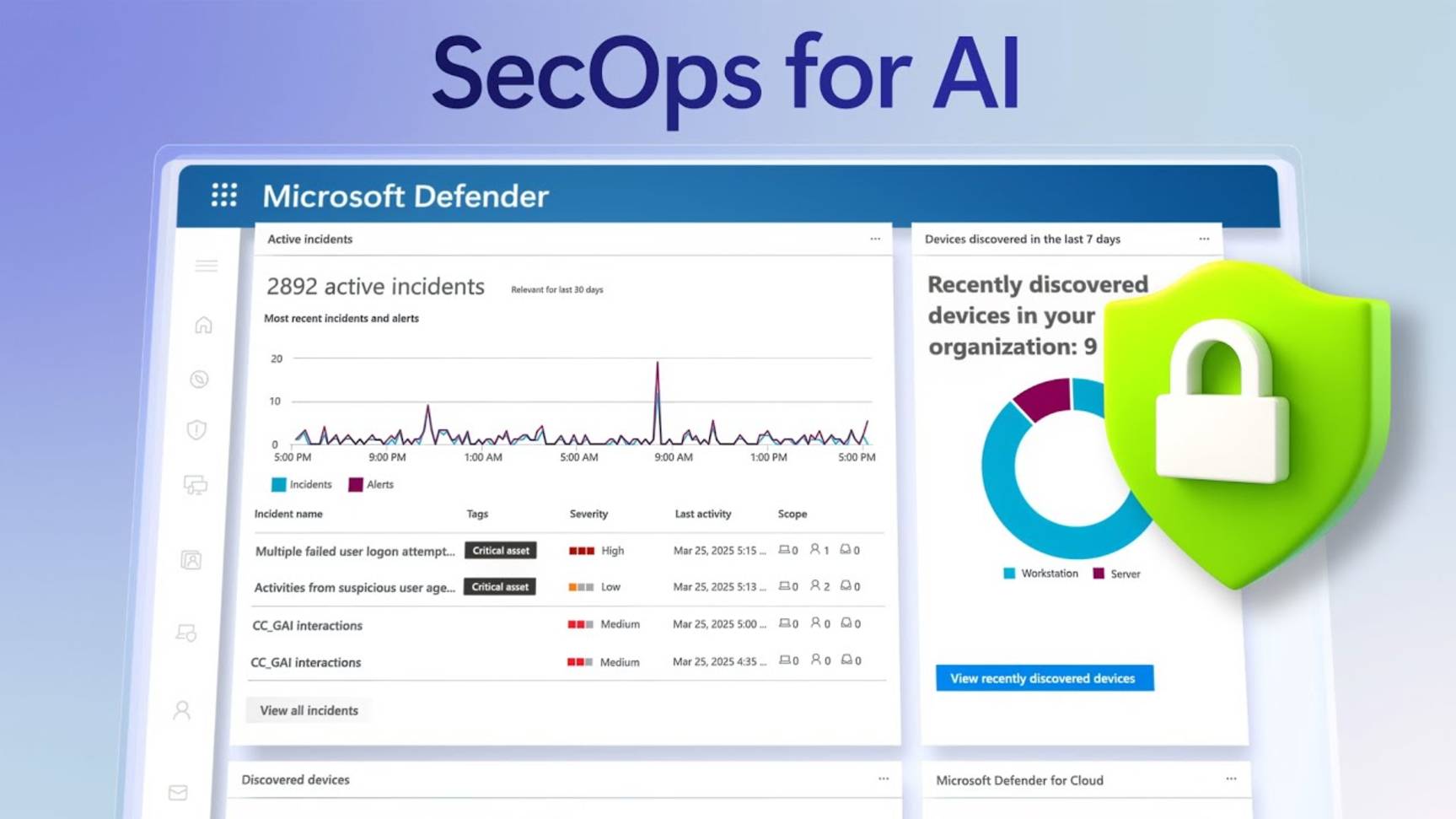Open the devices monitor sidebar icon
1456x819 pixels.
196,485
